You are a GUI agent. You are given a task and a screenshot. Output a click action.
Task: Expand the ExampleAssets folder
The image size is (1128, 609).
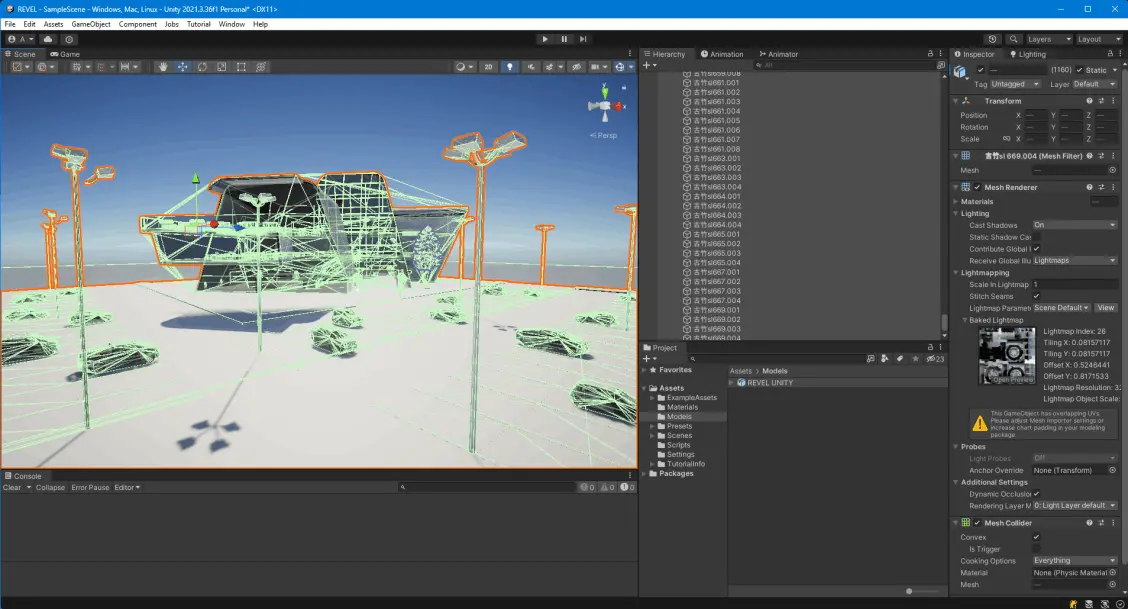coord(653,398)
